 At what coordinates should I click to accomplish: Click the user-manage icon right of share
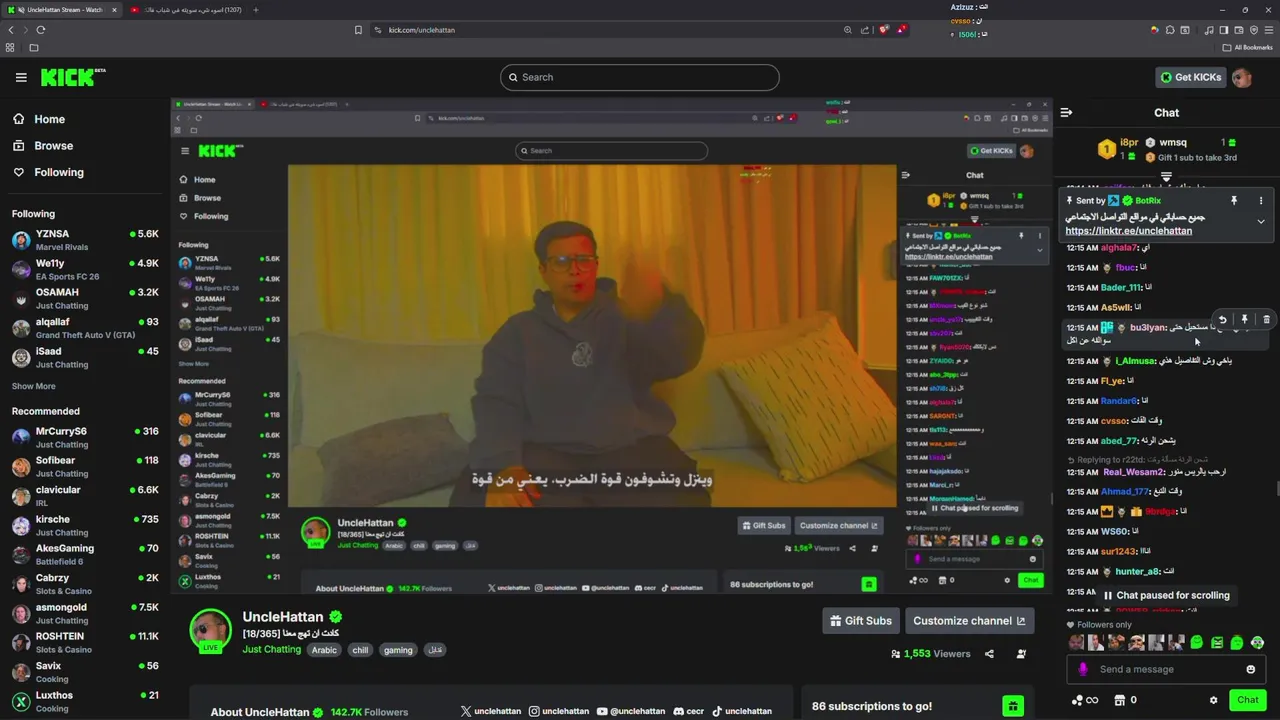[x=1021, y=654]
